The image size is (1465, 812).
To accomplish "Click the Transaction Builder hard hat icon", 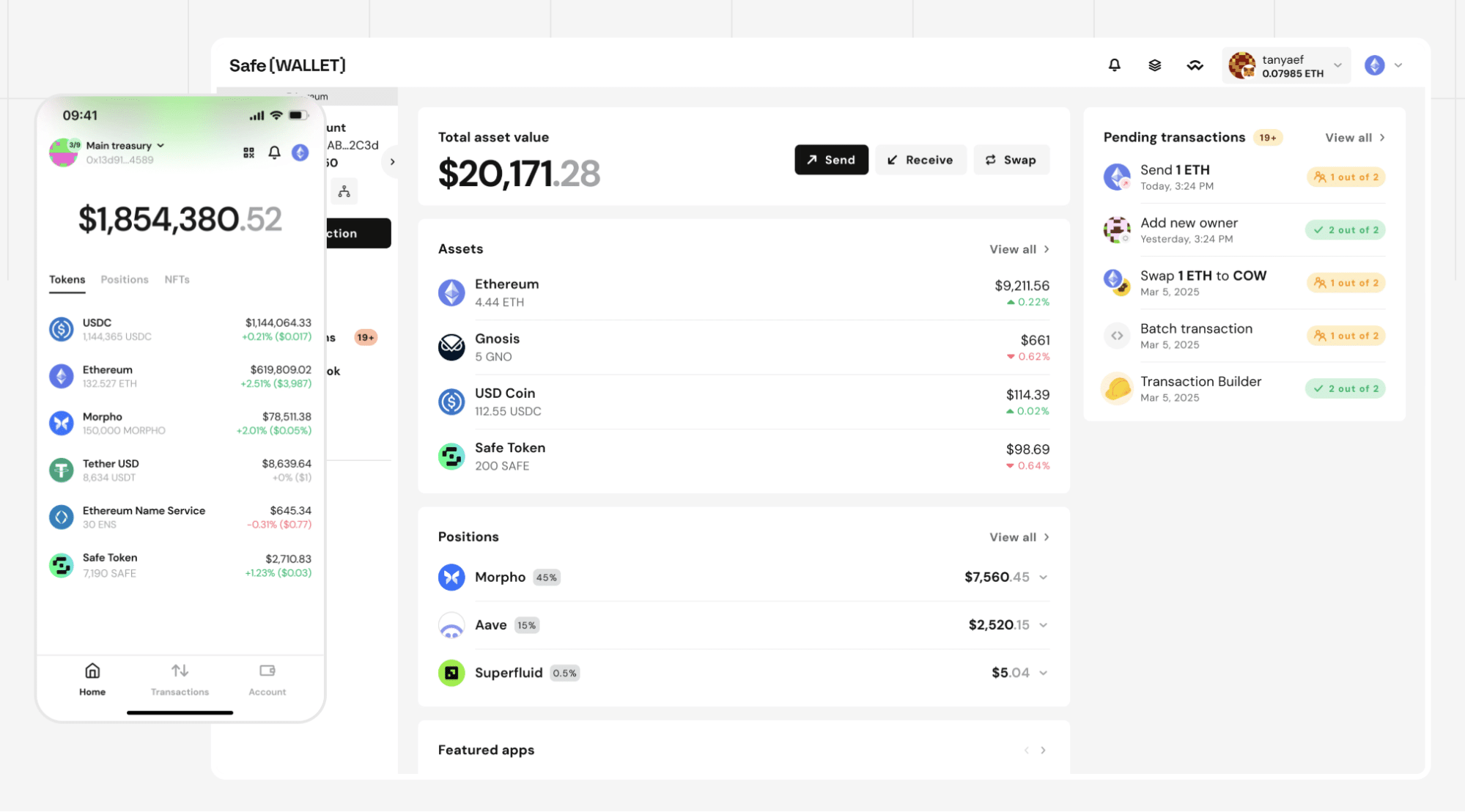I will (x=1117, y=388).
